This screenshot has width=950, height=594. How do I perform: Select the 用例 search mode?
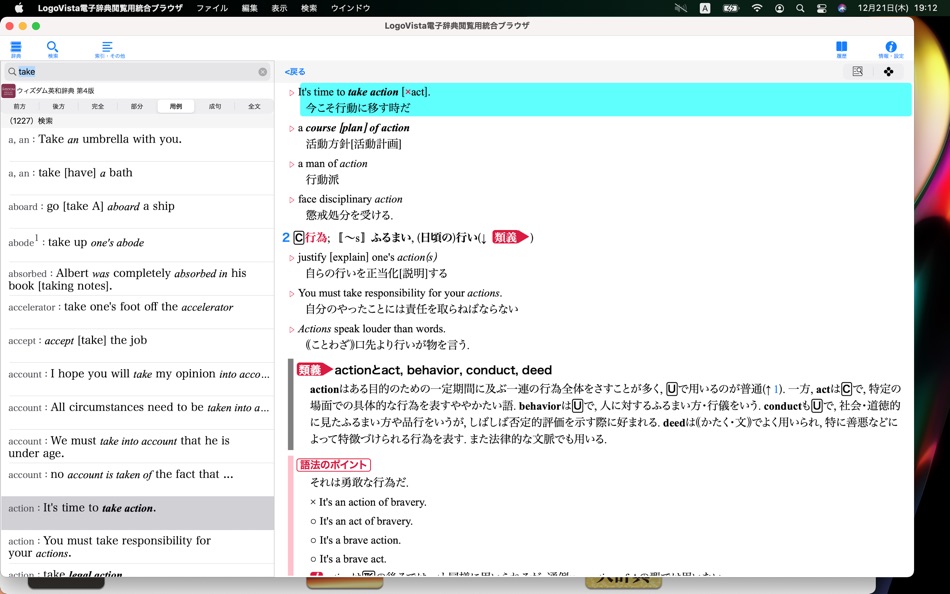pyautogui.click(x=176, y=106)
